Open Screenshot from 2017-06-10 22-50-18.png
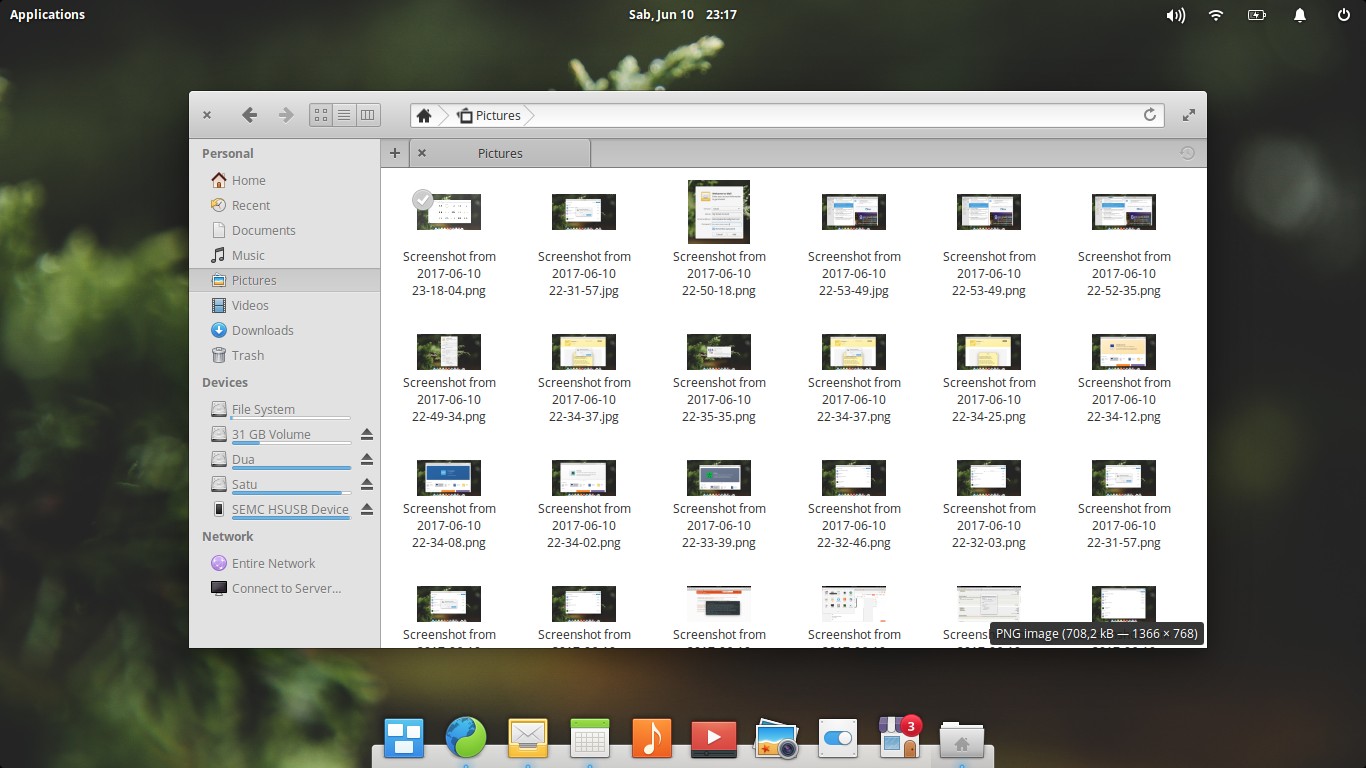 click(718, 211)
